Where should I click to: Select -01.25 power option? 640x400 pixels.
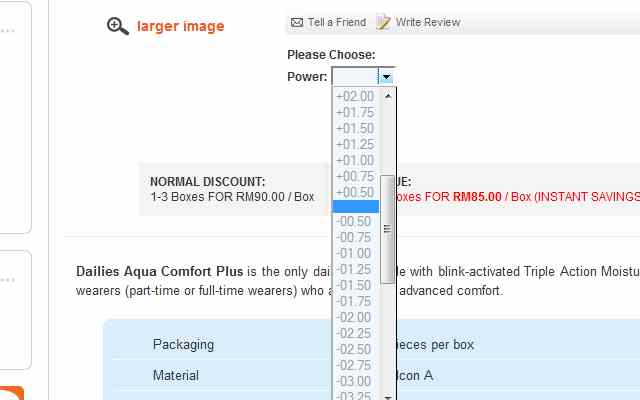point(356,269)
